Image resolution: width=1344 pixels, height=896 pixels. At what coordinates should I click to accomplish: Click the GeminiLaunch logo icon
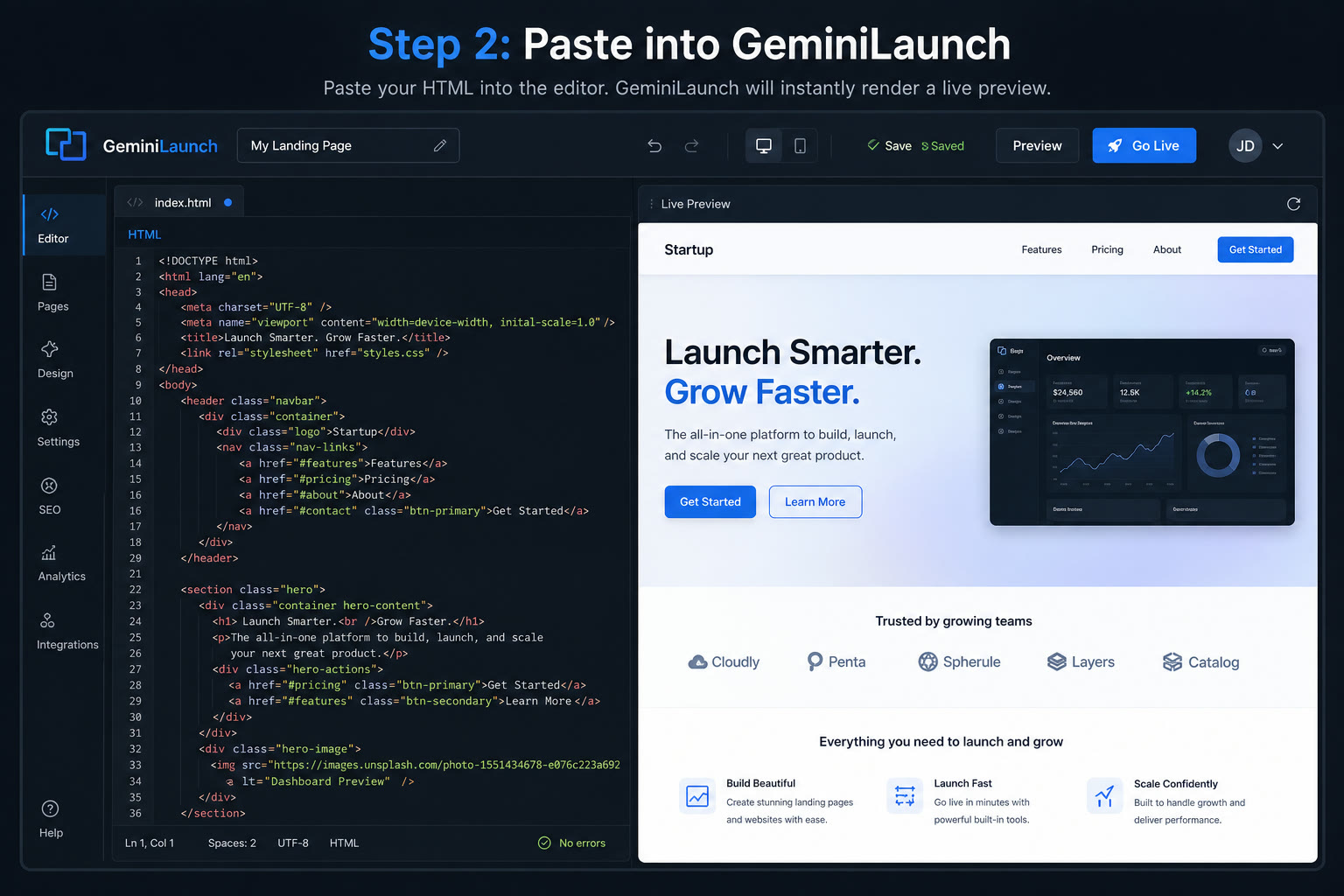pos(66,144)
